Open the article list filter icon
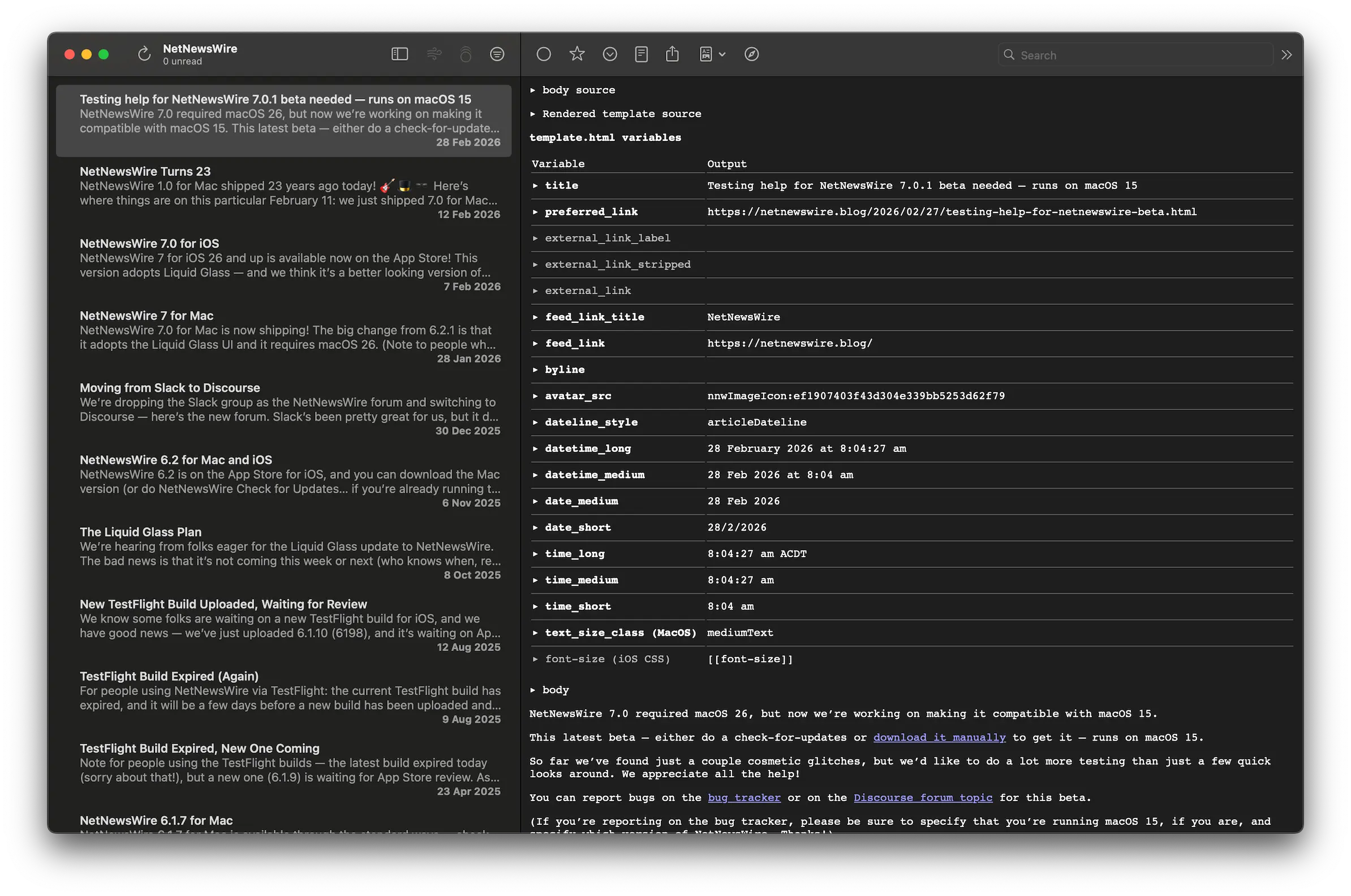The height and width of the screenshot is (896, 1351). point(497,54)
